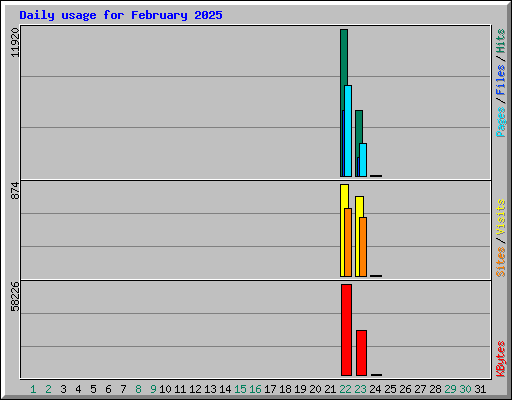Click the orange Sites bar for day 22
512x400 pixels.
pos(348,242)
